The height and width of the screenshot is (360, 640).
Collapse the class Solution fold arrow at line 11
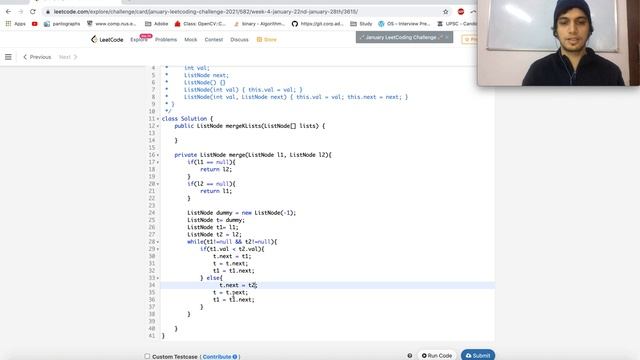click(158, 119)
